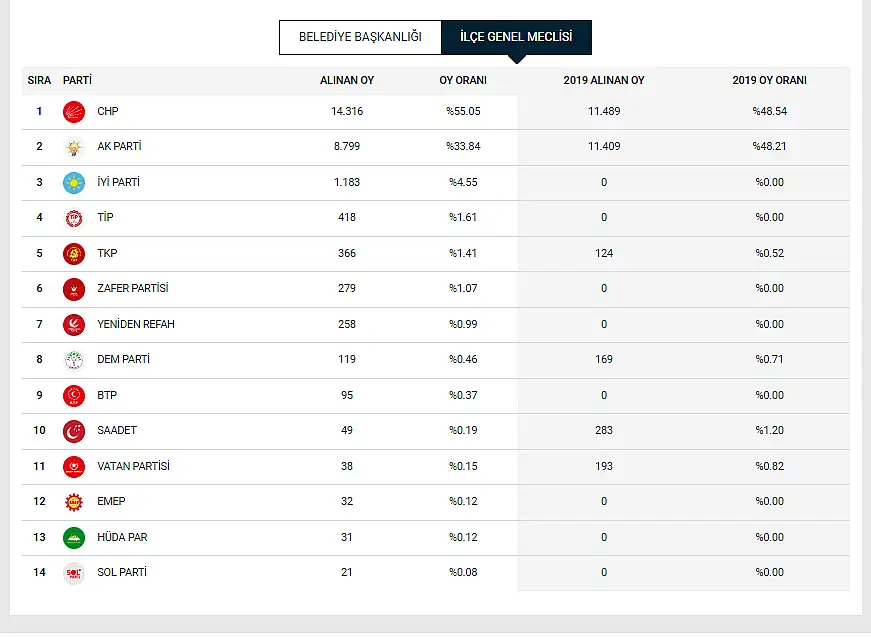Screen dimensions: 871x638
Task: Select the İYİ PARTİ name text
Action: pyautogui.click(x=118, y=182)
